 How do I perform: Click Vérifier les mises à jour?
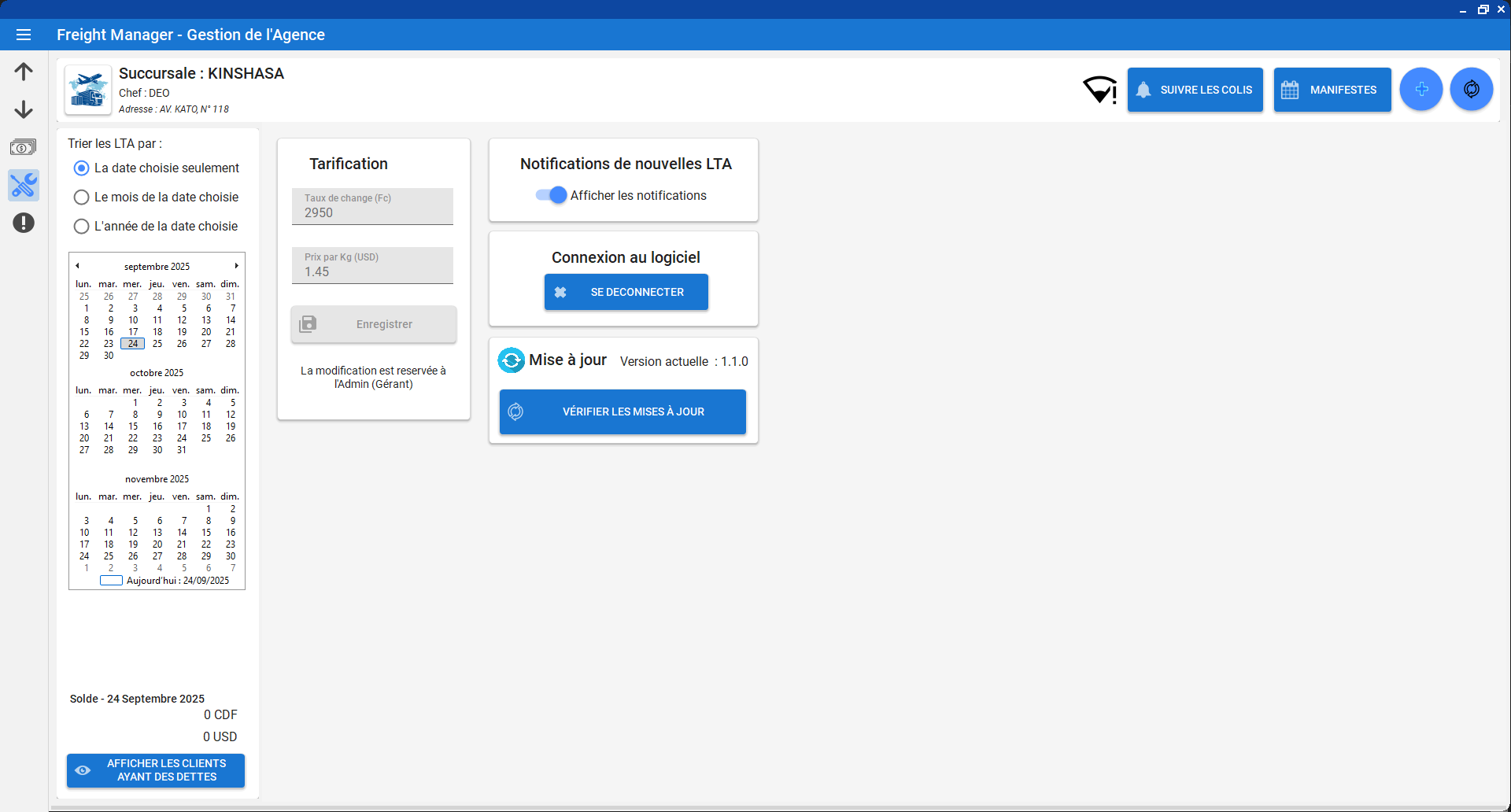623,412
